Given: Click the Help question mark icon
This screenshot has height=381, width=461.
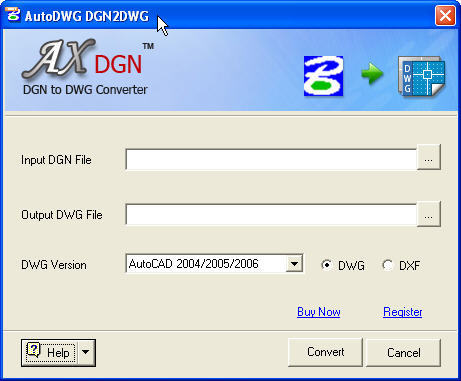Looking at the screenshot, I should [34, 350].
